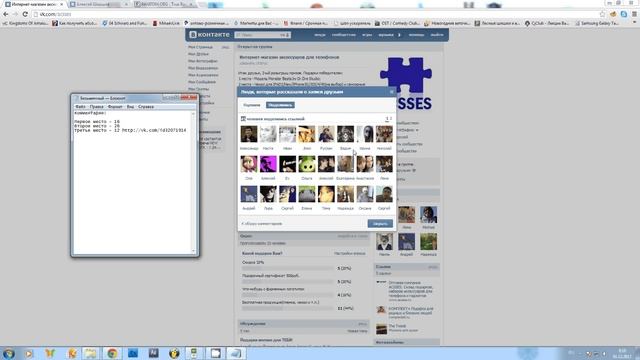Open Правка menu in Notepad
640x360 pixels.
pos(96,107)
